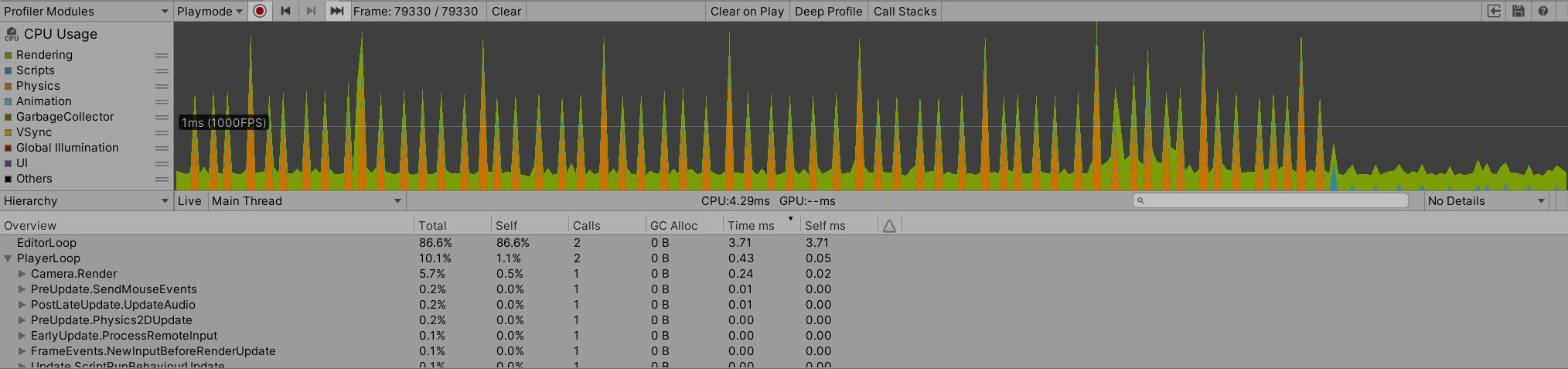Open the Playmode target dropdown
Screen dimensions: 1568x369
210,11
